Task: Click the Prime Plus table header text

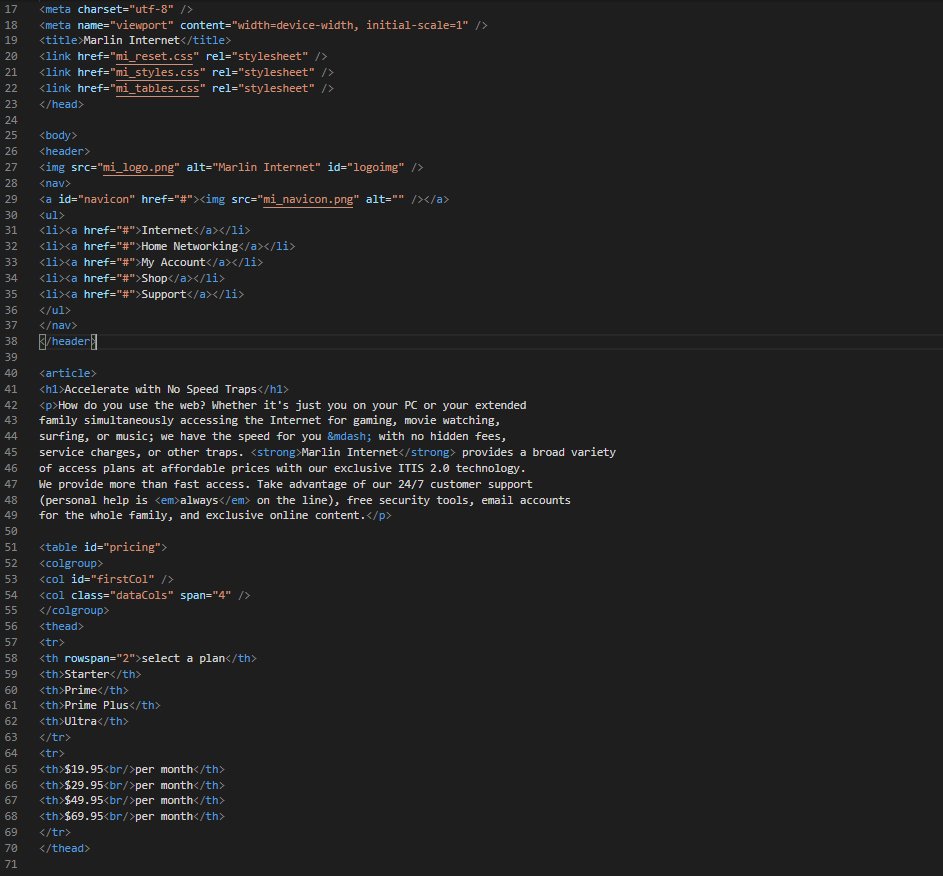Action: point(96,705)
